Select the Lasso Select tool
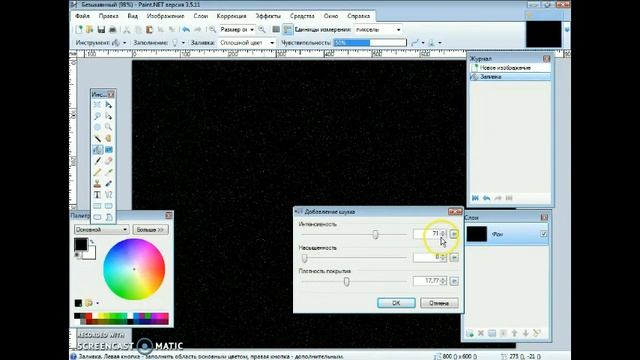Image resolution: width=640 pixels, height=360 pixels. pyautogui.click(x=97, y=116)
